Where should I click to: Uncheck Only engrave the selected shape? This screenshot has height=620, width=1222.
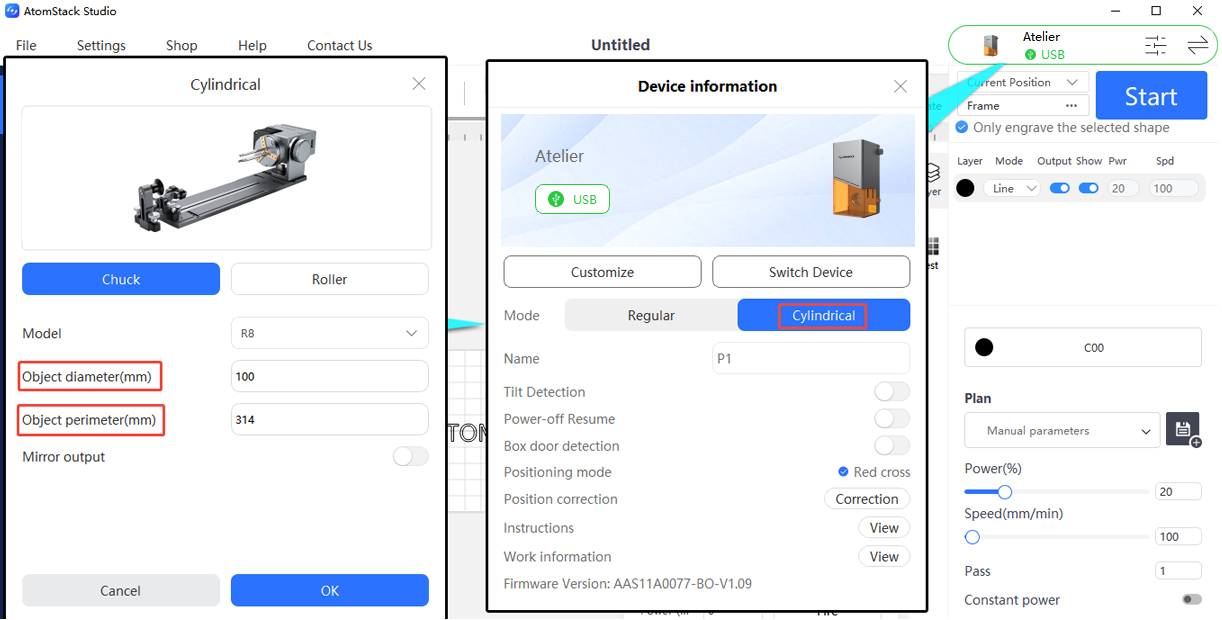coord(961,128)
